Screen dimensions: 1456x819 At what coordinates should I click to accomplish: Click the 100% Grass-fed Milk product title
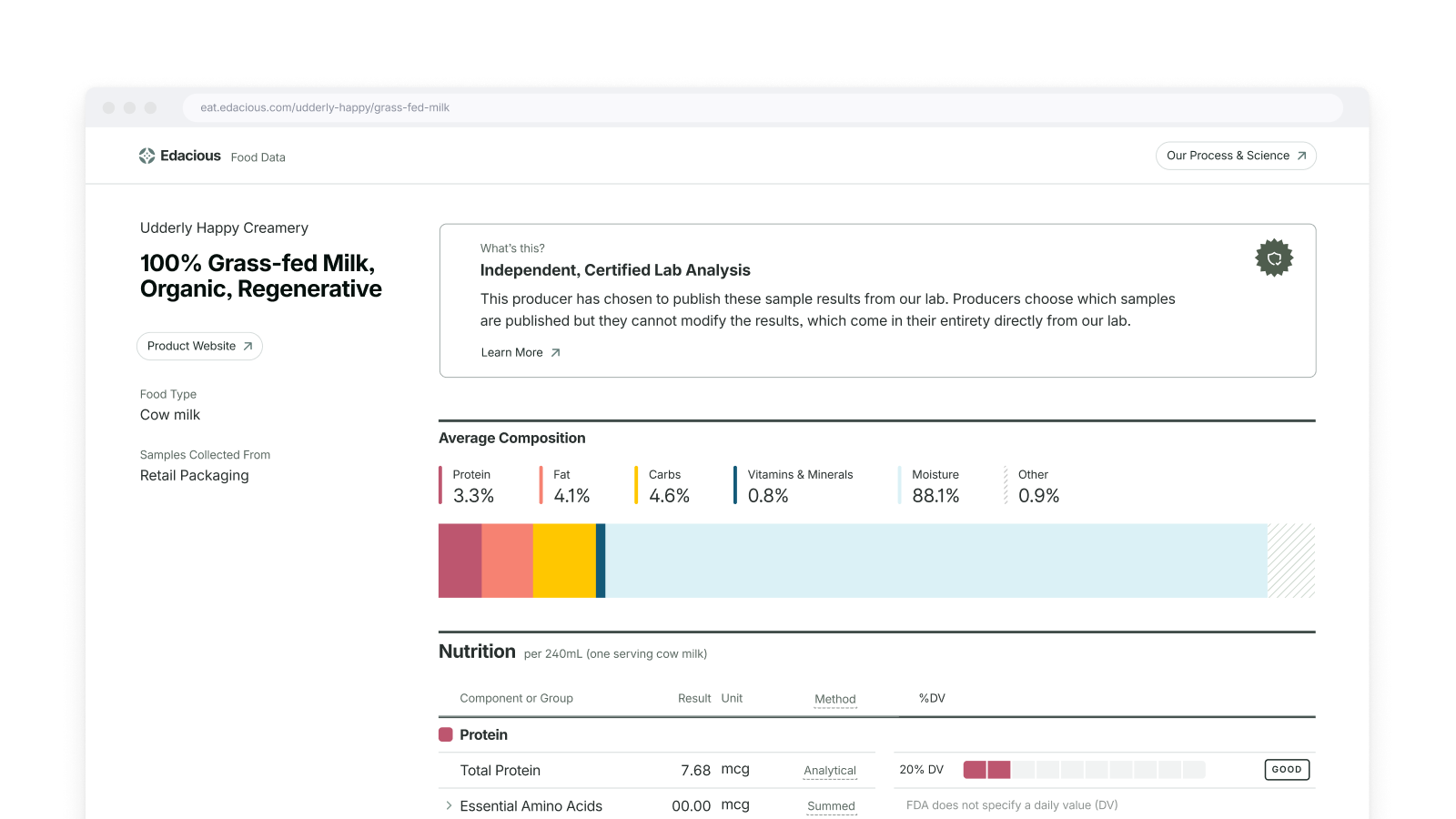(x=260, y=276)
